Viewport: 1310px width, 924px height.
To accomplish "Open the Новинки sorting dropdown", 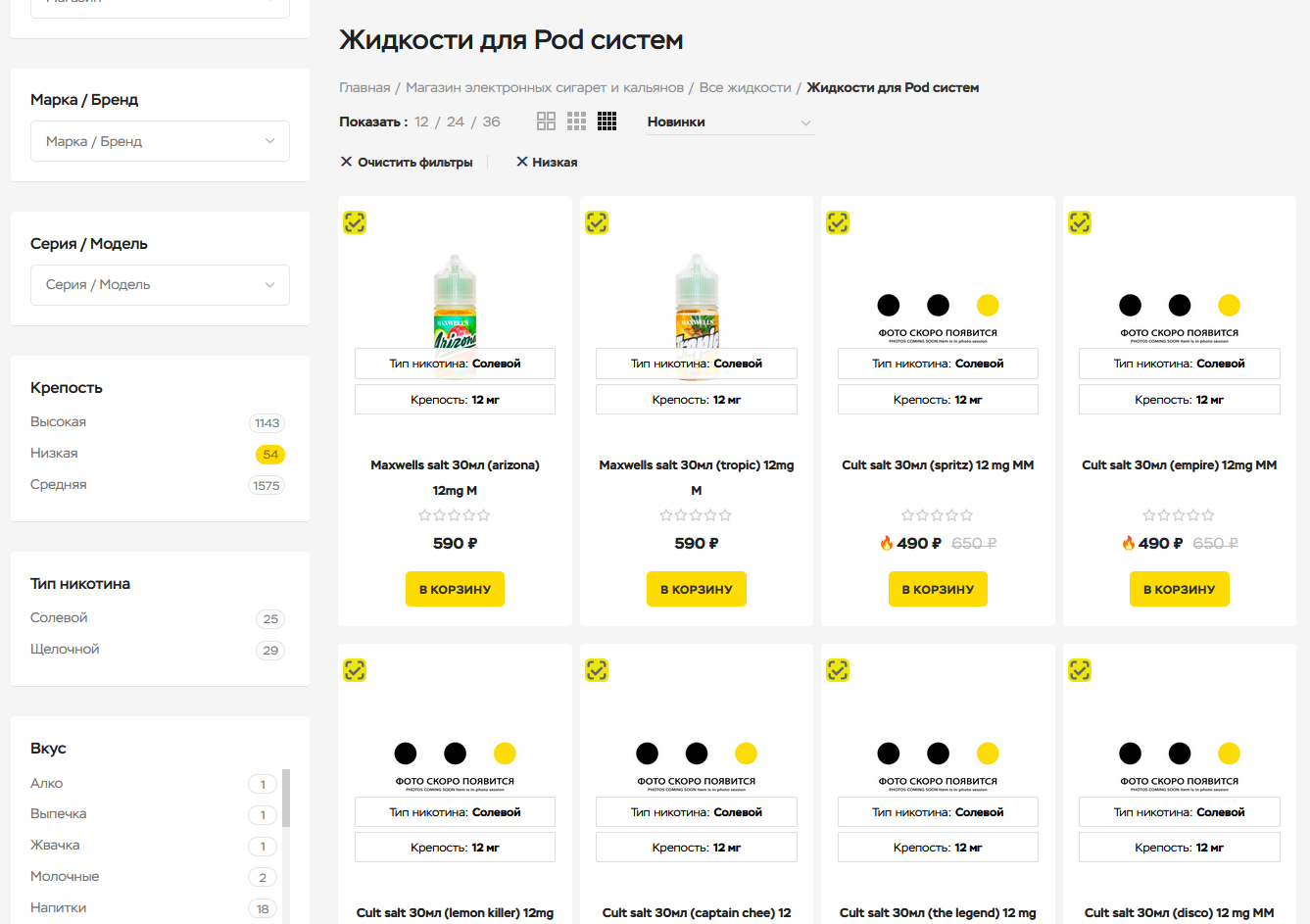I will [730, 122].
